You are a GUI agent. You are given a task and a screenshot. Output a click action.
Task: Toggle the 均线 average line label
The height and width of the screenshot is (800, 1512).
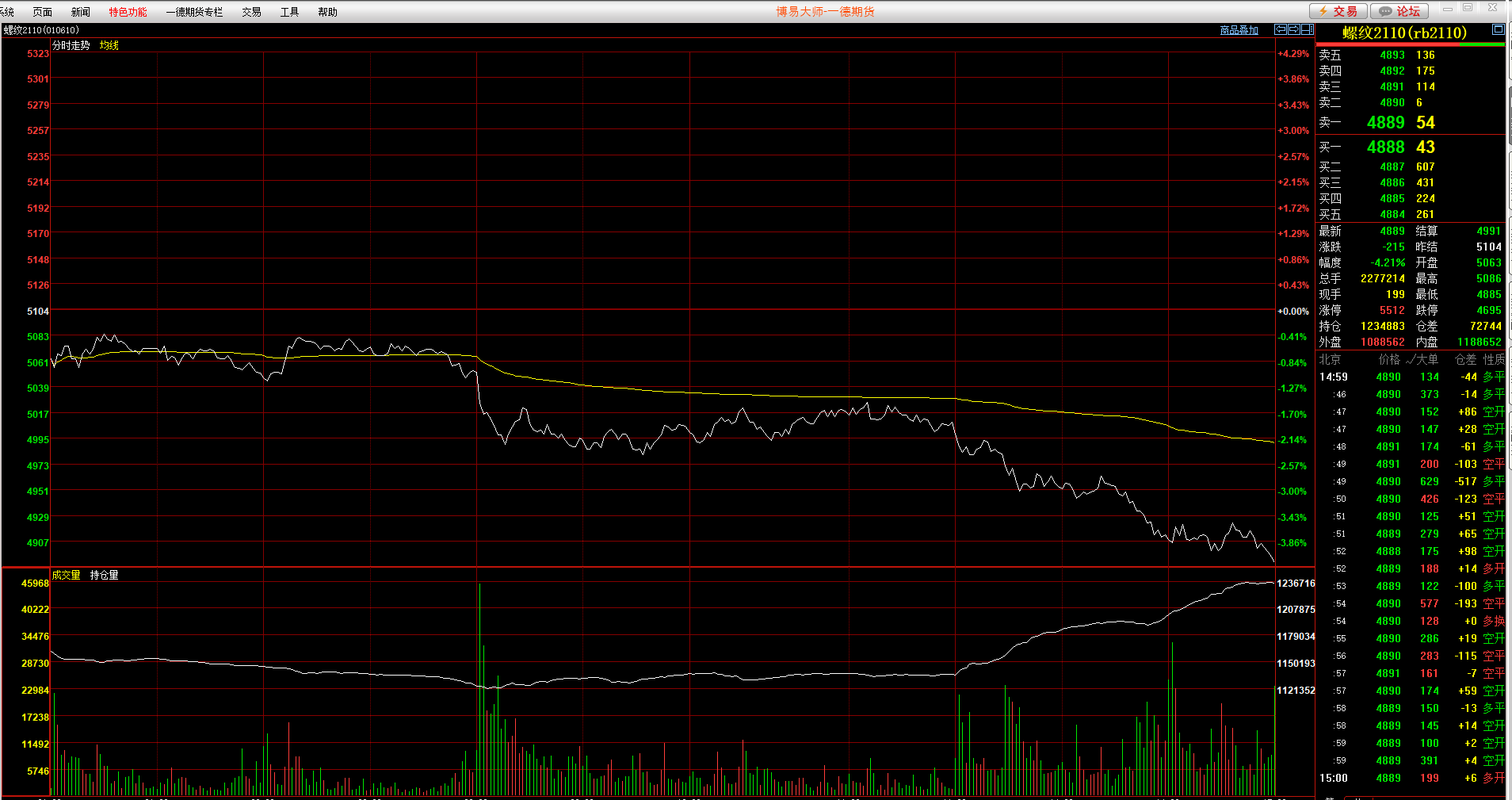pos(109,46)
